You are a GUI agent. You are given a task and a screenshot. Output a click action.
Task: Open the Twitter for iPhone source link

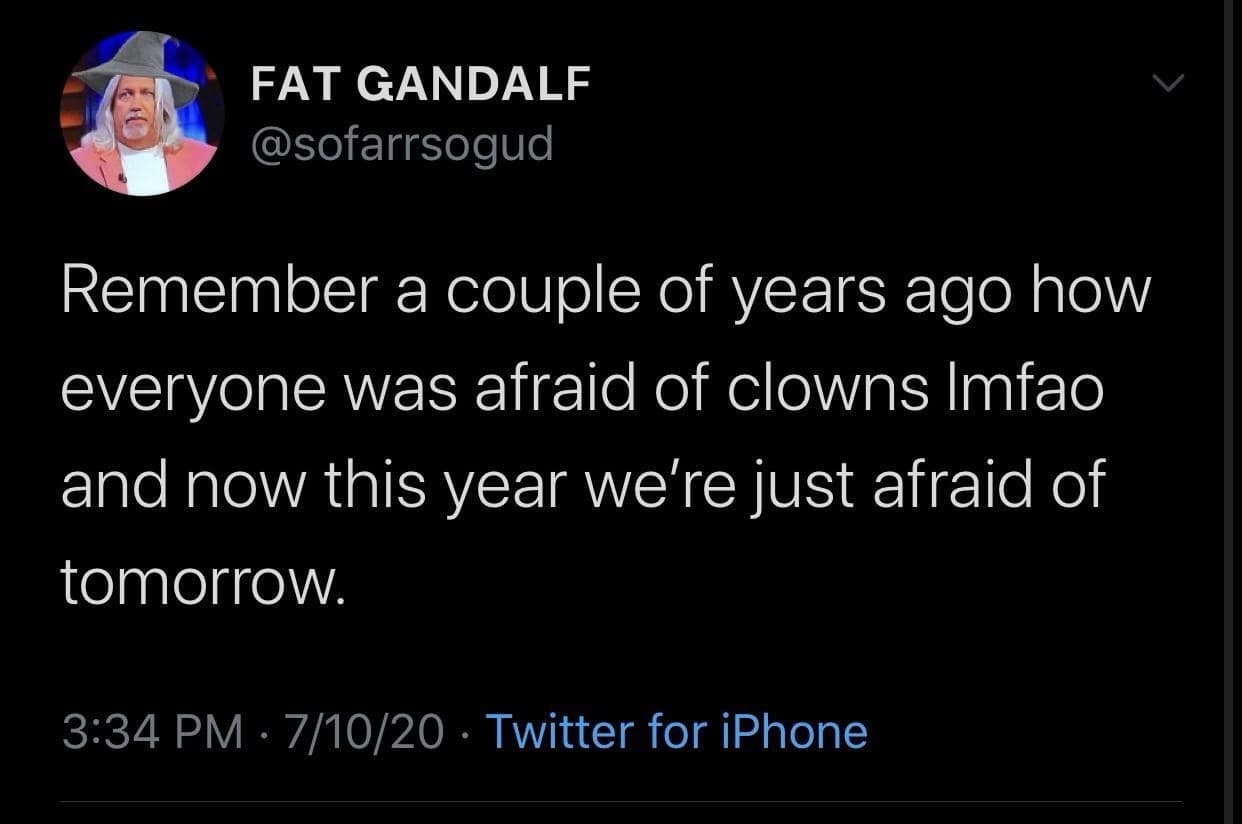[676, 732]
